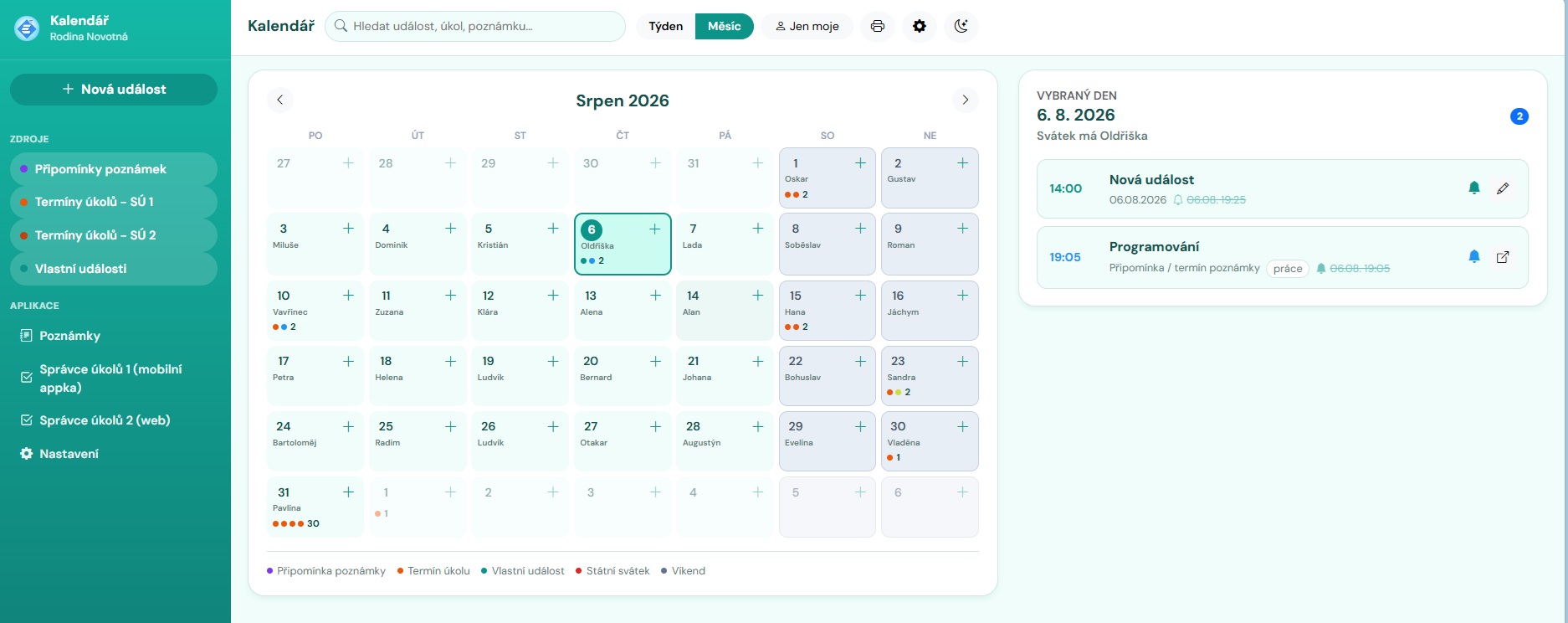Click the Kalendář app logo icon

(27, 28)
